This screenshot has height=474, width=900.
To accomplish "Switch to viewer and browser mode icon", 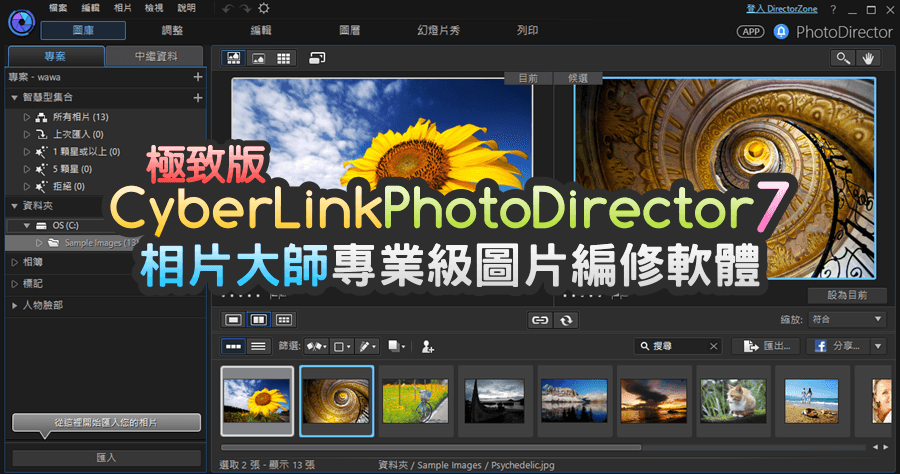I will [234, 58].
